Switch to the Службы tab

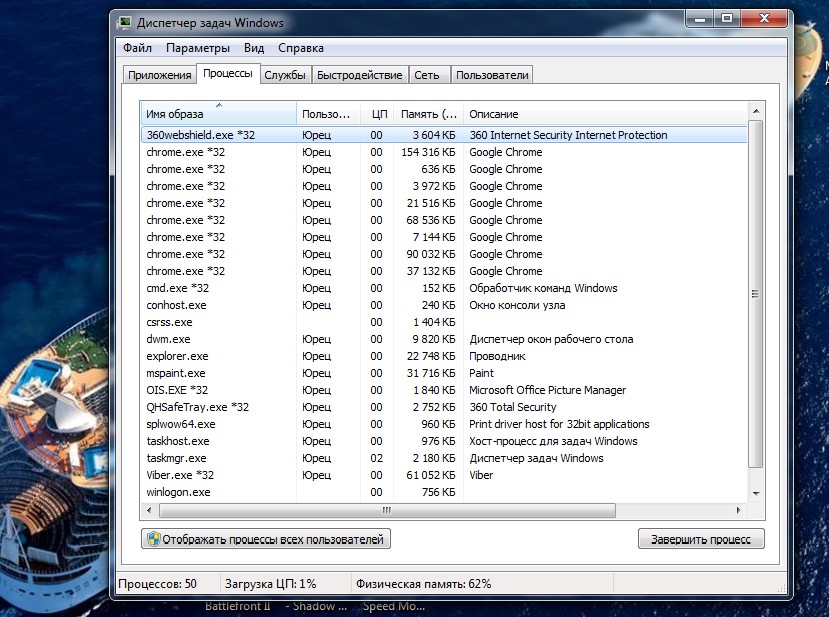click(286, 75)
